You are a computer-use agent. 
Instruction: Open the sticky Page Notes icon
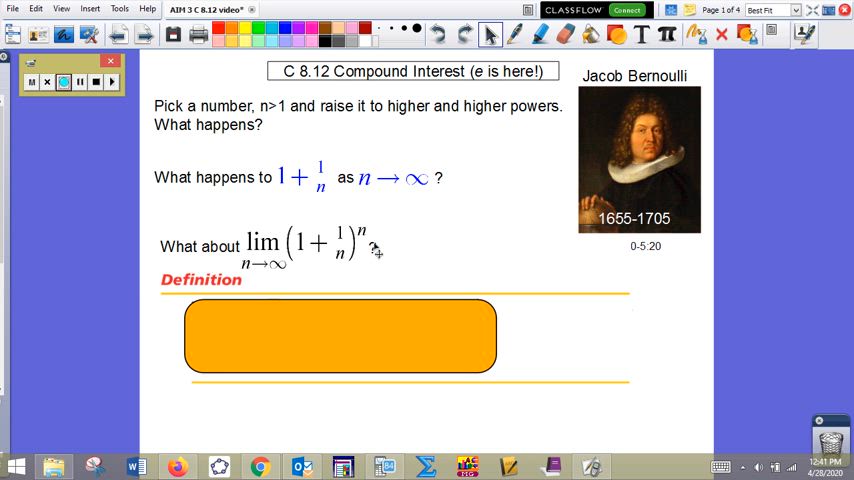click(690, 10)
